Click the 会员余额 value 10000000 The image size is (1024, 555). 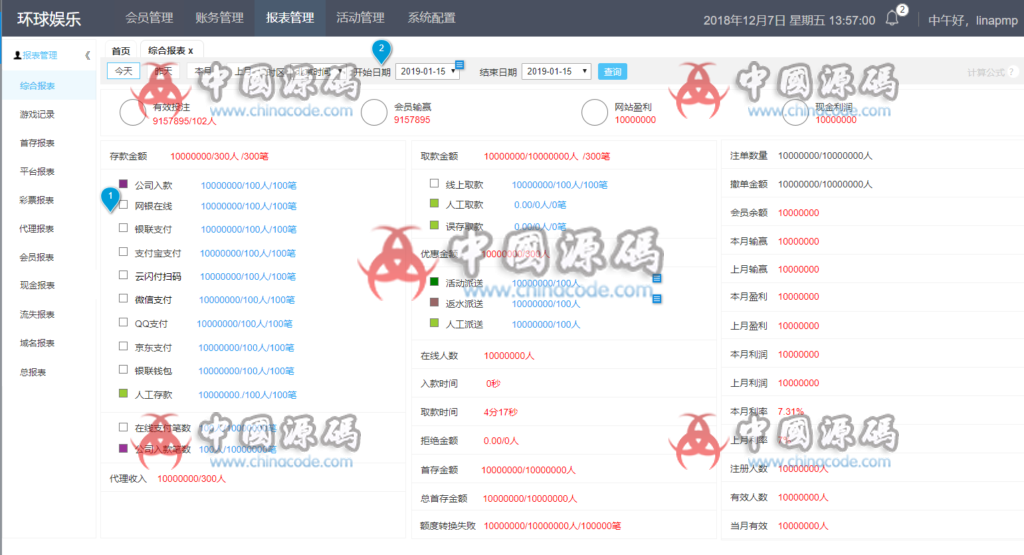click(x=798, y=213)
